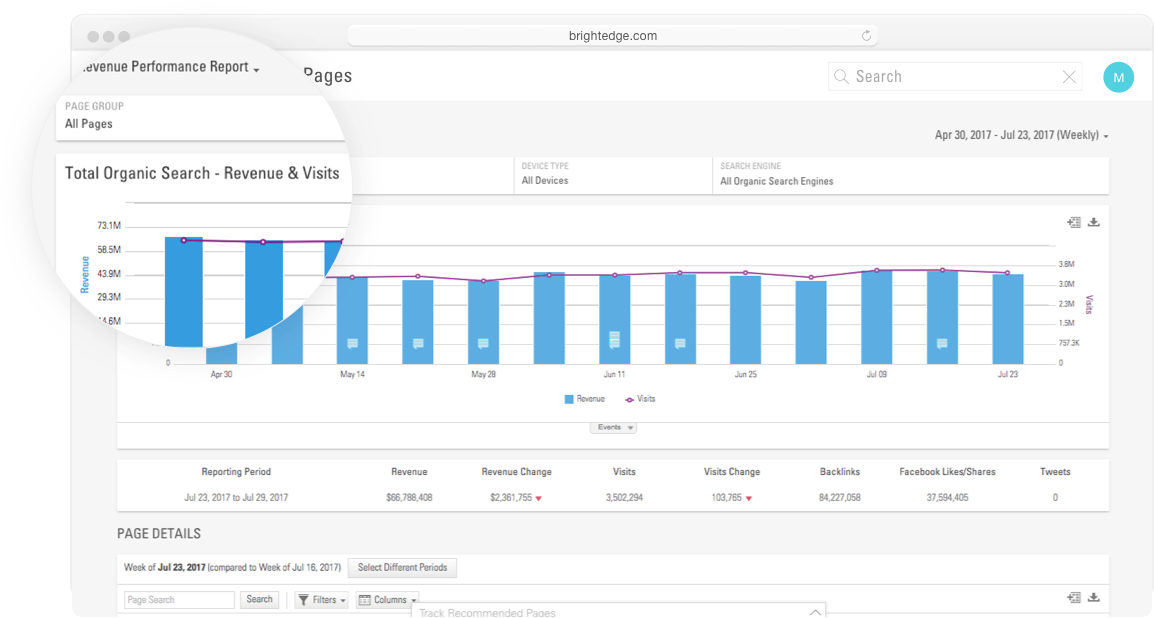Click the Page Details table export icon
This screenshot has height=618, width=1154.
click(x=1074, y=597)
